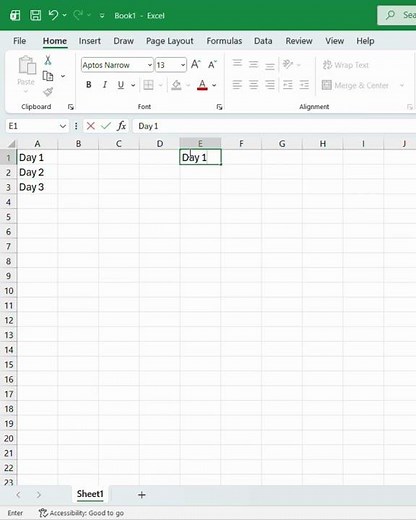This screenshot has width=416, height=520.
Task: Click the Copy icon
Action: (x=48, y=76)
